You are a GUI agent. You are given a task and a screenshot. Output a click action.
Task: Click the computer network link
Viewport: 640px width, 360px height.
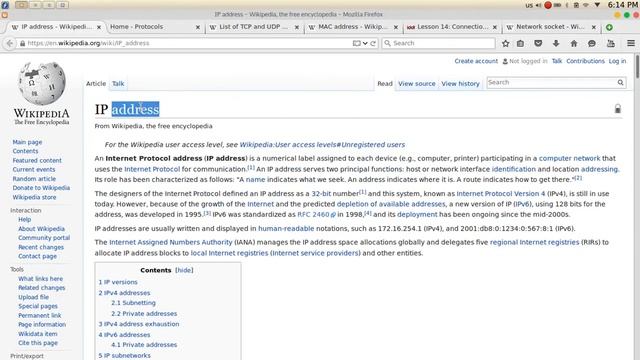click(x=569, y=158)
